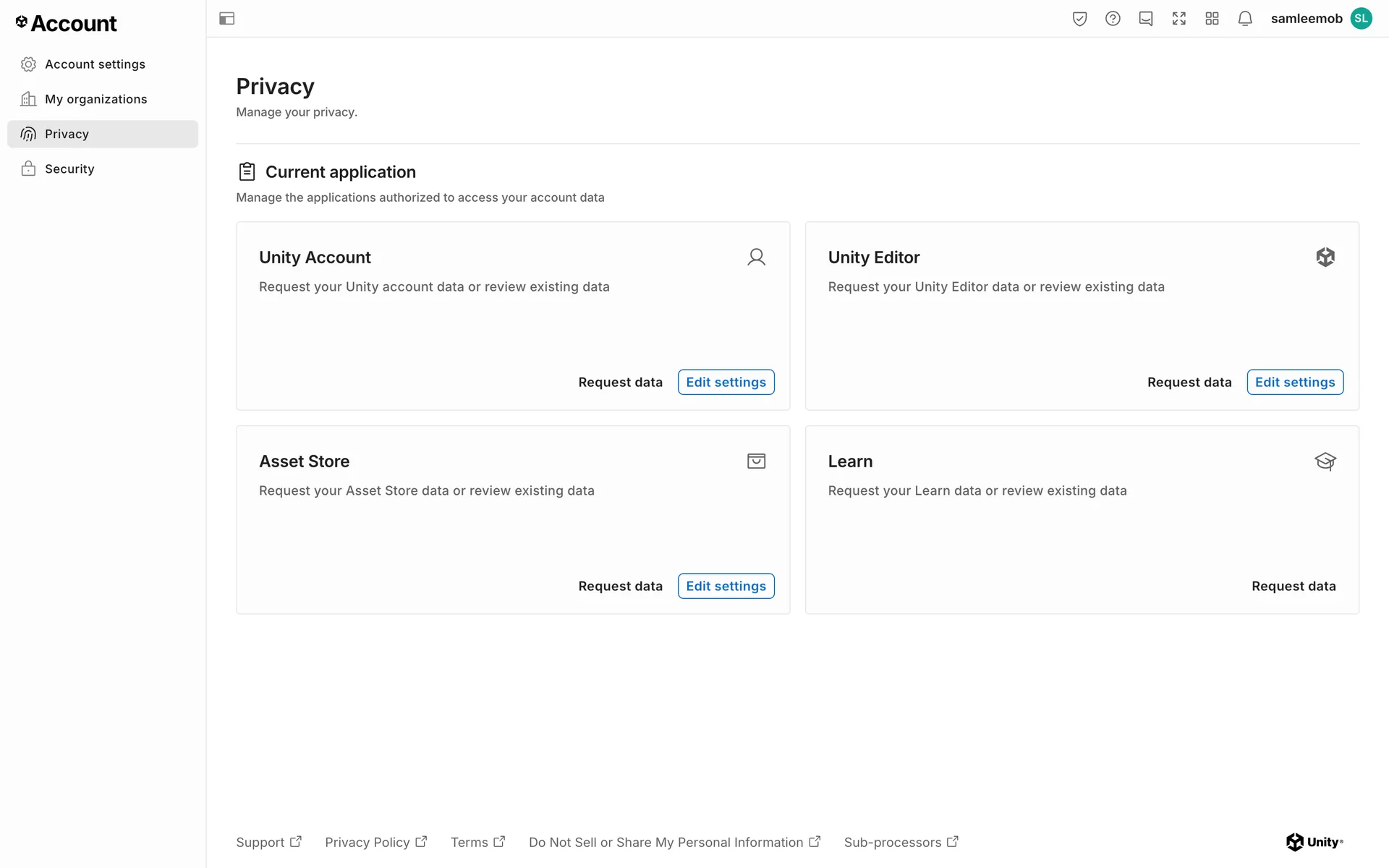Click the Unity Account logo top left
The width and height of the screenshot is (1389, 868).
pos(66,24)
